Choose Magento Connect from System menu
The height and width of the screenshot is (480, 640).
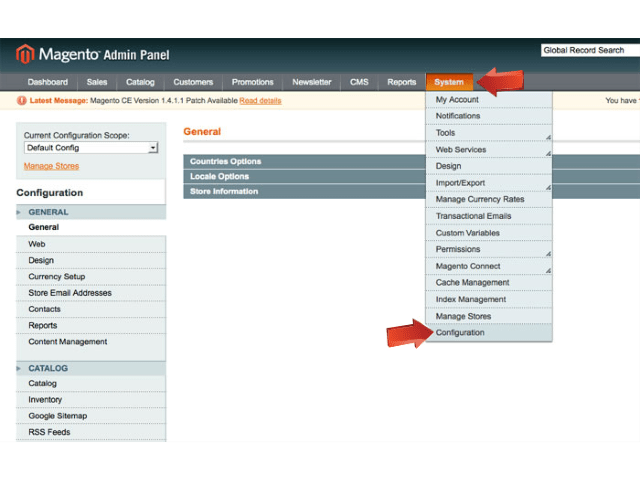pyautogui.click(x=468, y=266)
